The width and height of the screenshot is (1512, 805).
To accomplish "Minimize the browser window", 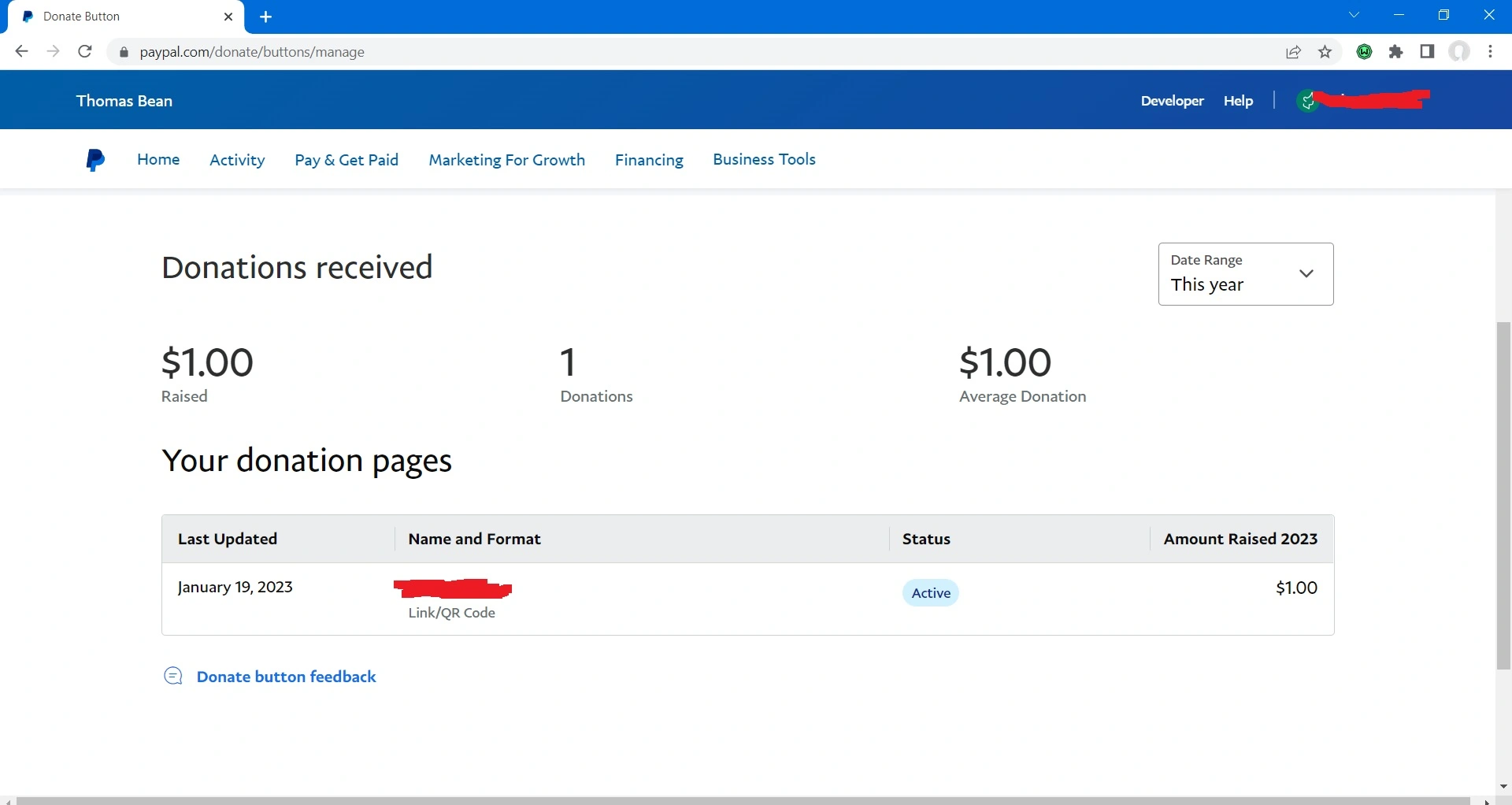I will click(x=1399, y=15).
